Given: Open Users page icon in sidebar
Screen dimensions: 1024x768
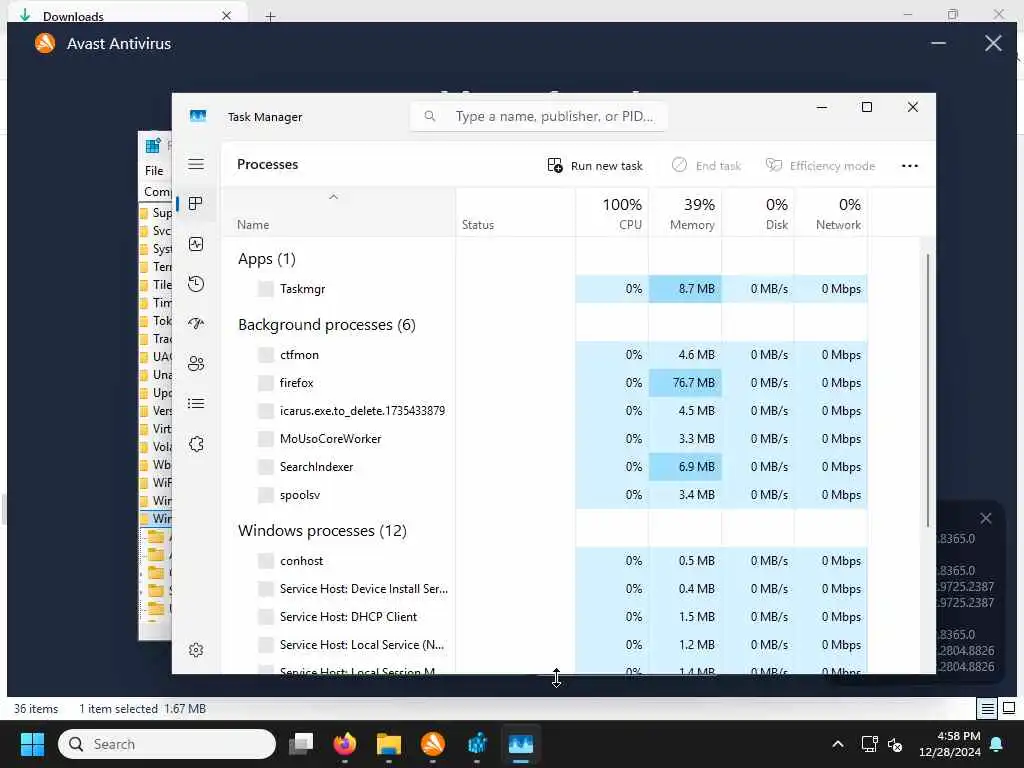Looking at the screenshot, I should coord(196,364).
